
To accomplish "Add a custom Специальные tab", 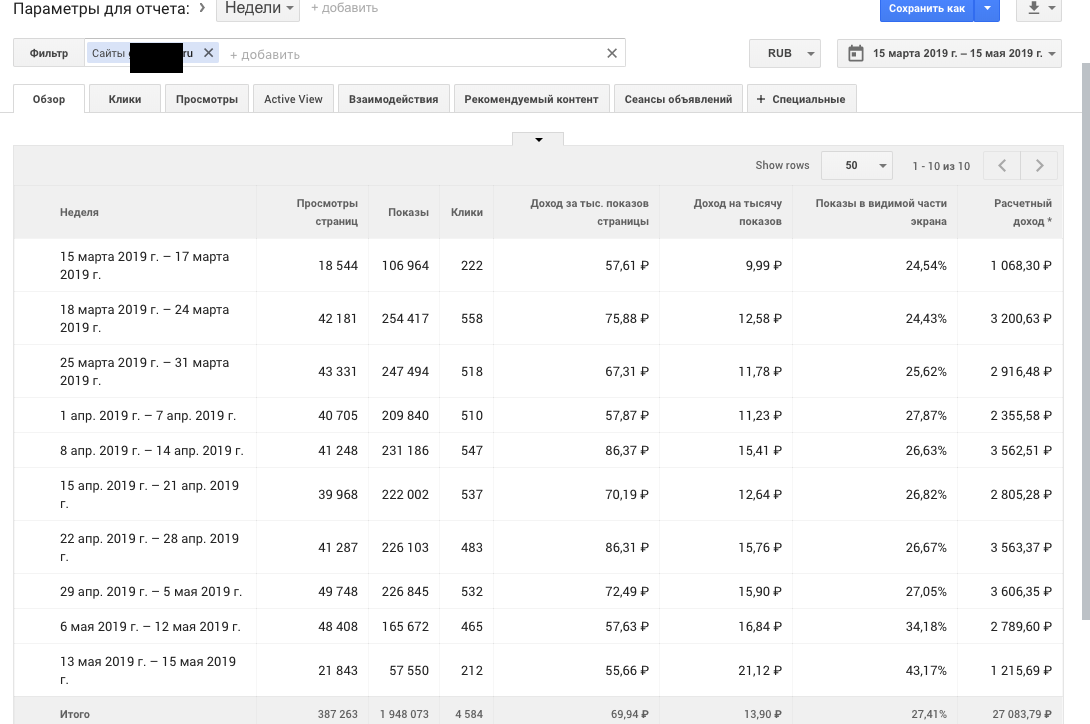I will [801, 99].
